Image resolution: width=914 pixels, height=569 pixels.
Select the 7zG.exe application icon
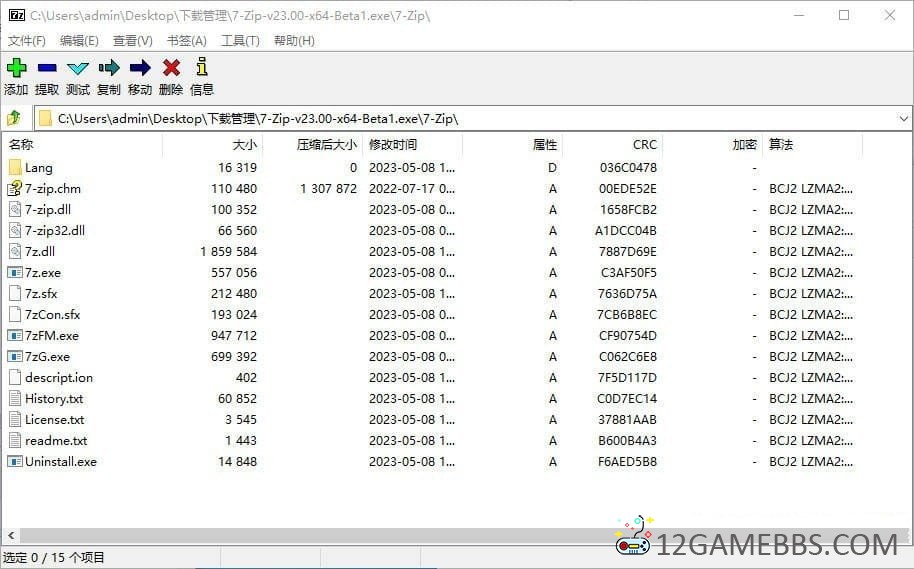15,356
